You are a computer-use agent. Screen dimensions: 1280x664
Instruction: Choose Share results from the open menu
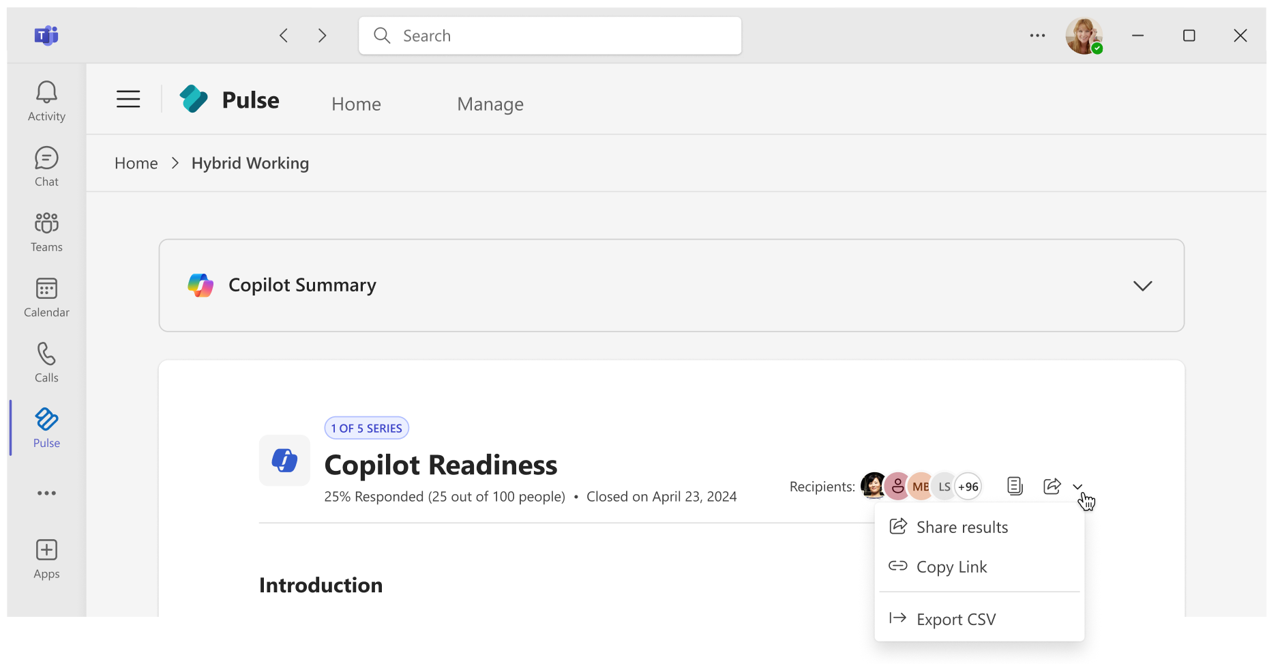click(x=961, y=526)
